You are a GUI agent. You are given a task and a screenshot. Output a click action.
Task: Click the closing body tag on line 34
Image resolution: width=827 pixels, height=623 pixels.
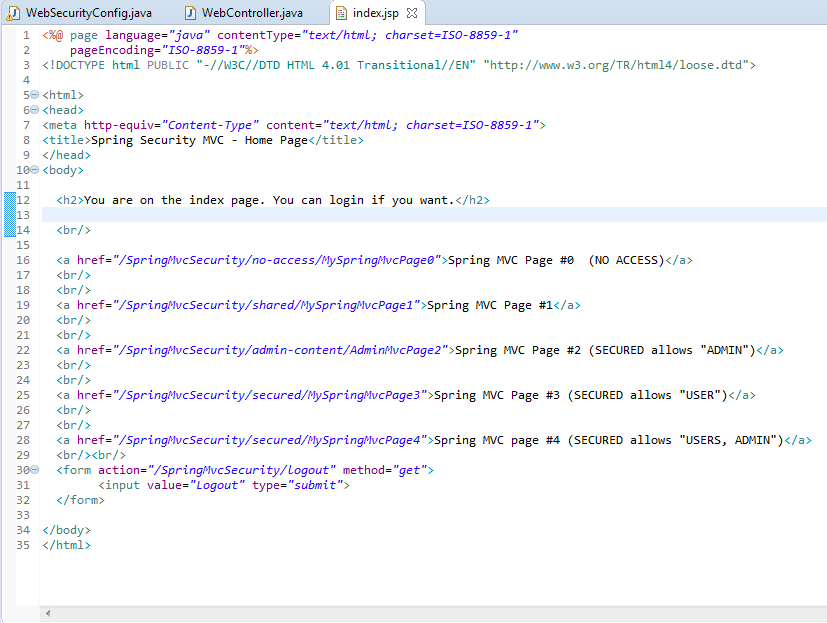66,530
